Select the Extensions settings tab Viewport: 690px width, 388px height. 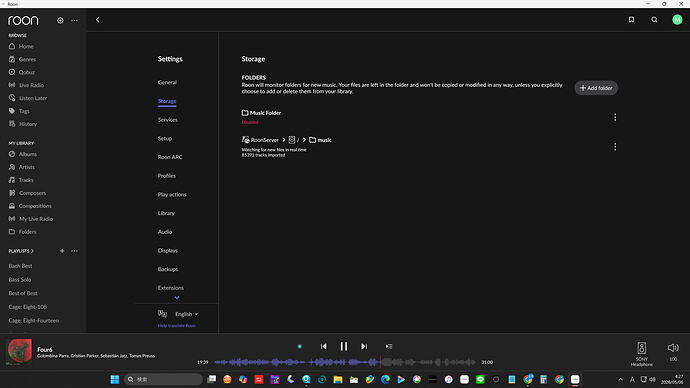pos(171,288)
